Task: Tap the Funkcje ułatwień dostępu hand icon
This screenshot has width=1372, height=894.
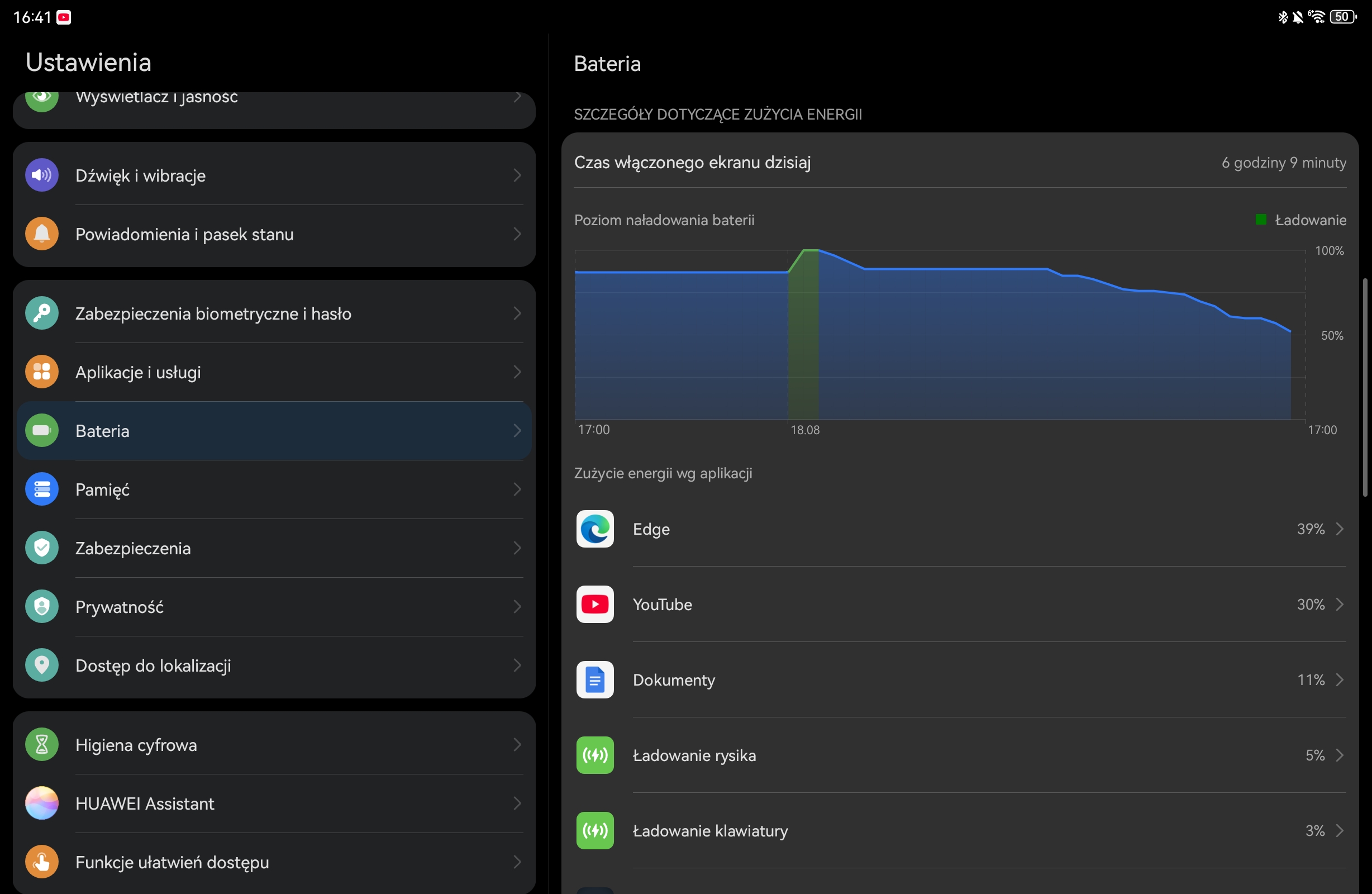Action: click(41, 862)
